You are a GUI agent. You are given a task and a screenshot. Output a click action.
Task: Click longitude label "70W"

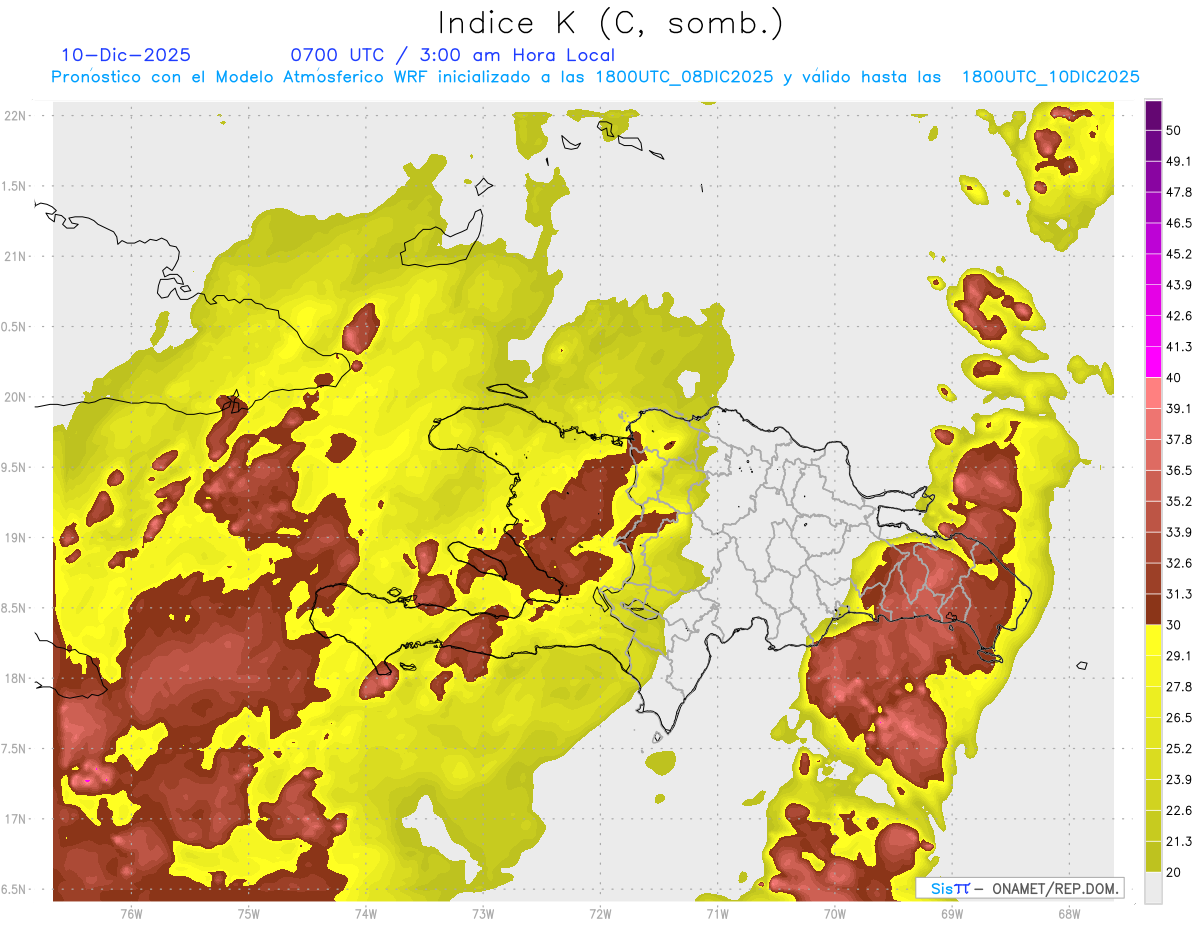(835, 914)
